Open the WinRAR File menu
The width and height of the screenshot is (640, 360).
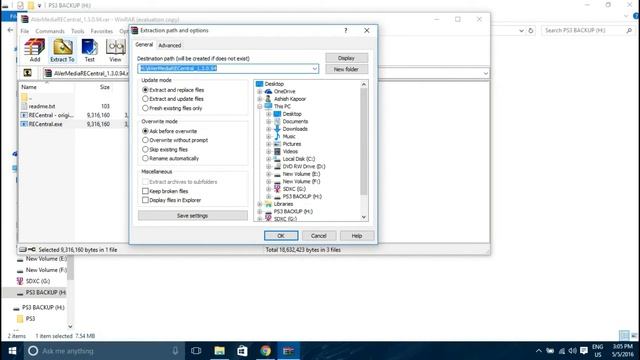(25, 31)
